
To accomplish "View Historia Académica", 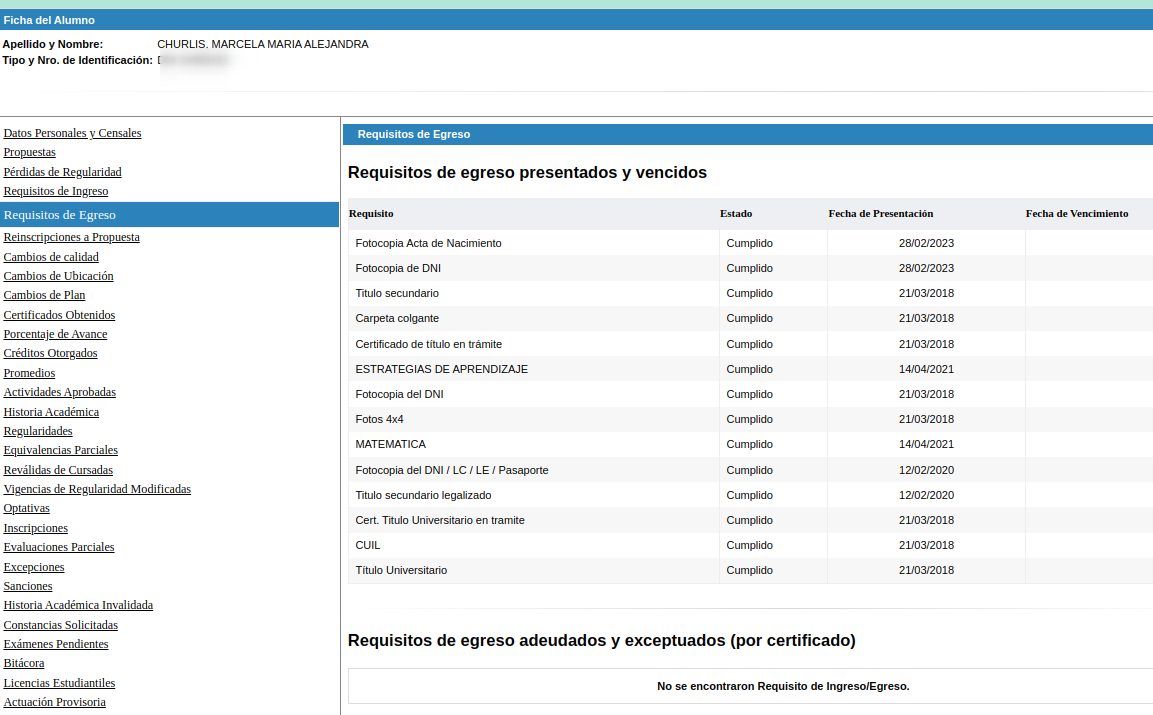I will pyautogui.click(x=51, y=412).
